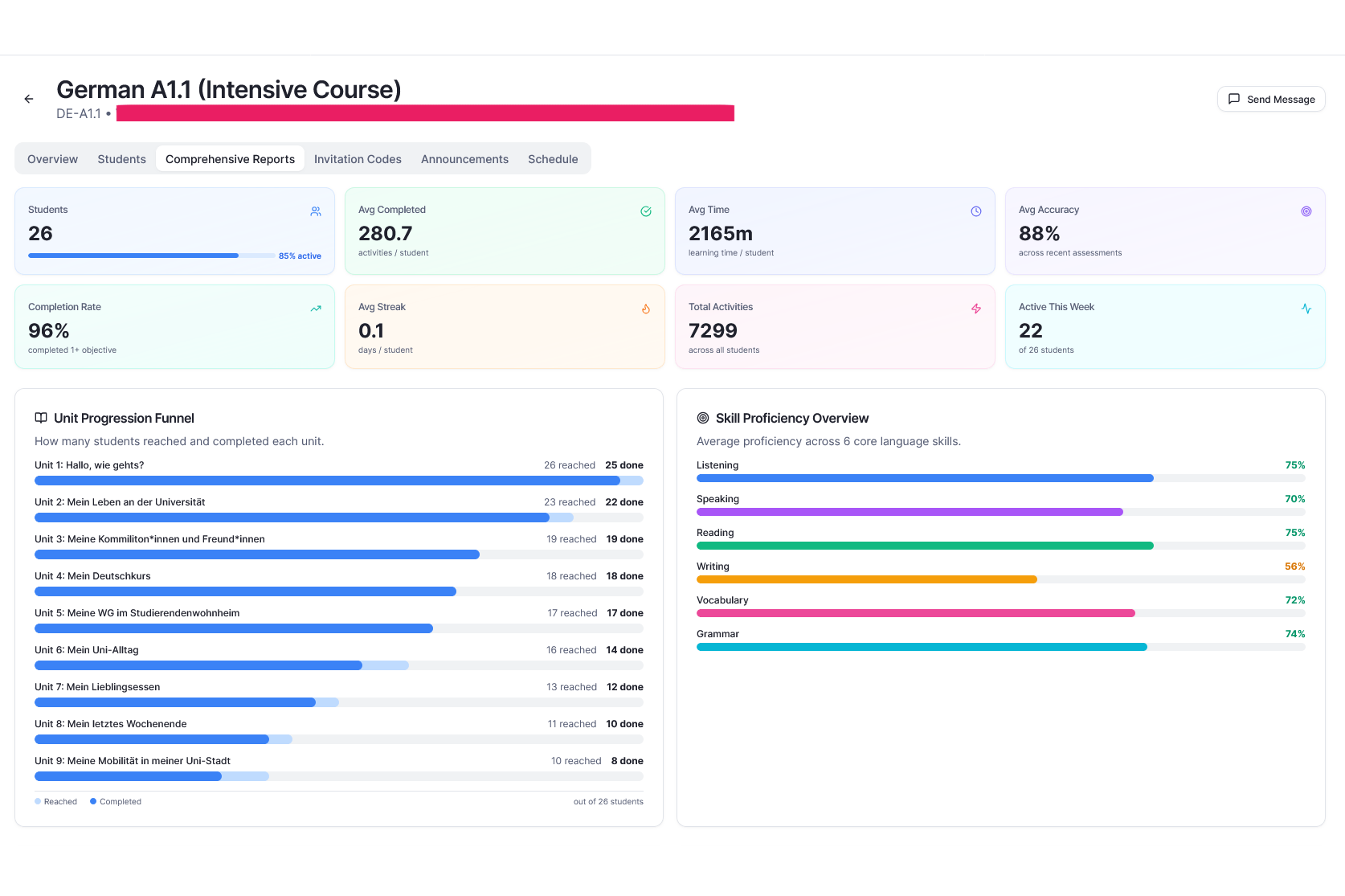
Task: Click the DE-A1.1 course code
Action: [x=79, y=114]
